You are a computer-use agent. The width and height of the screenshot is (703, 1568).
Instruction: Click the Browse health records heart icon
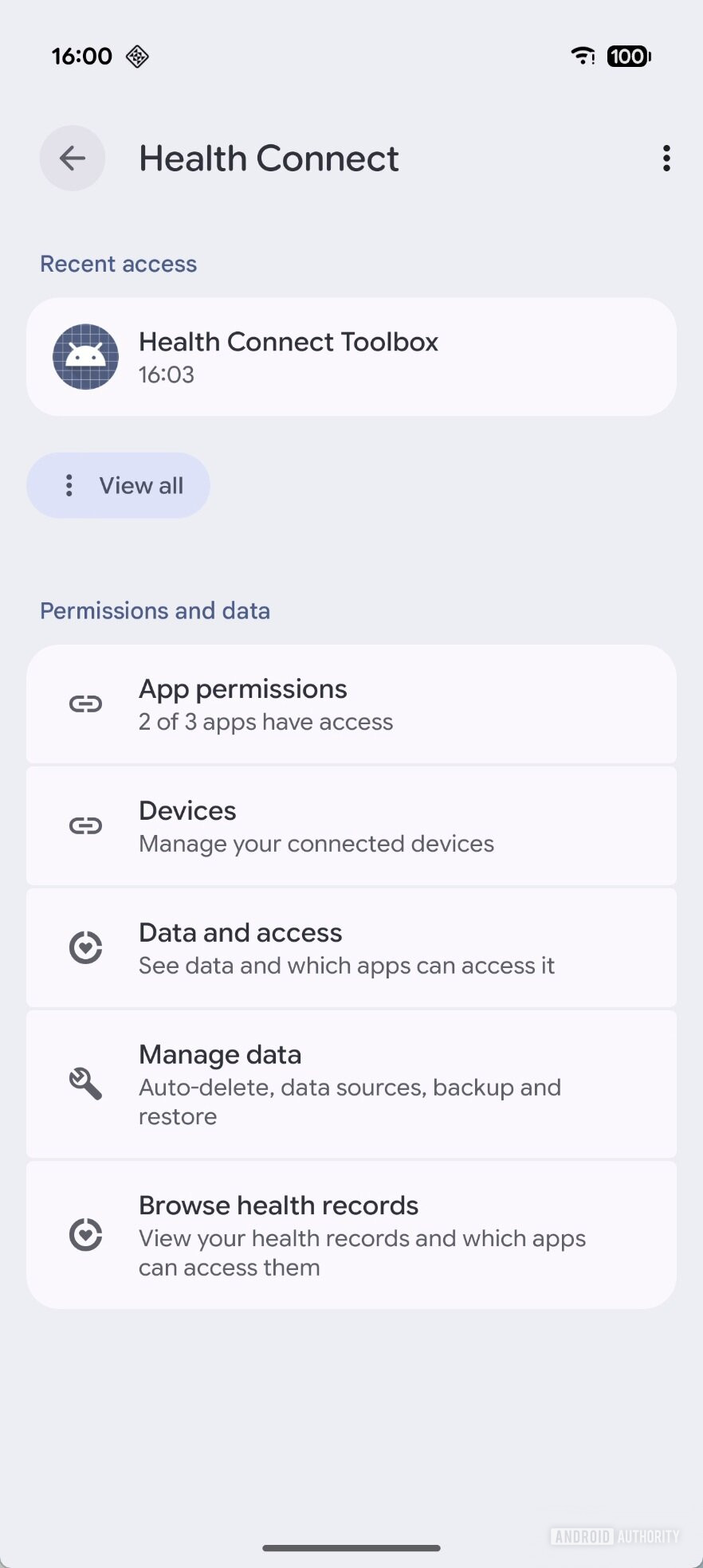[84, 1235]
